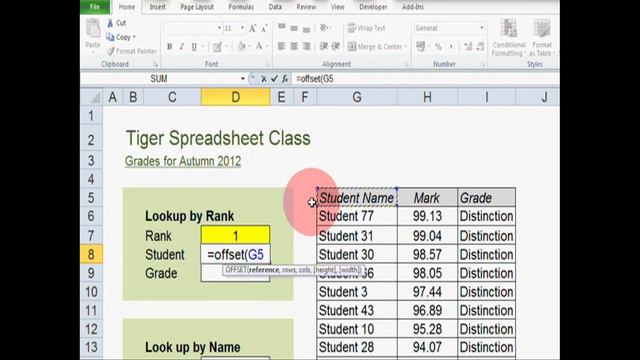
Task: Select the 98.57 mark cell
Action: (x=427, y=255)
